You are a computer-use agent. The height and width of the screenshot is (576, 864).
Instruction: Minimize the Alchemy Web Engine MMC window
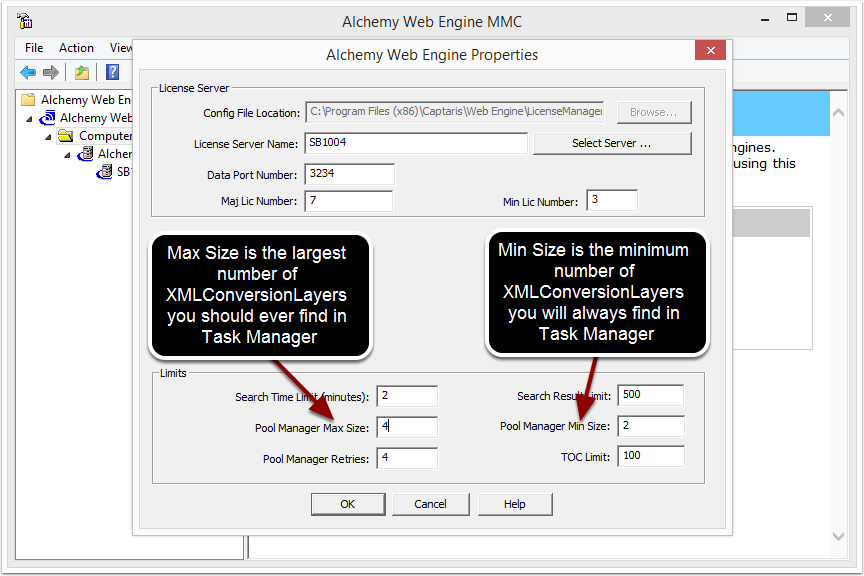pos(765,19)
